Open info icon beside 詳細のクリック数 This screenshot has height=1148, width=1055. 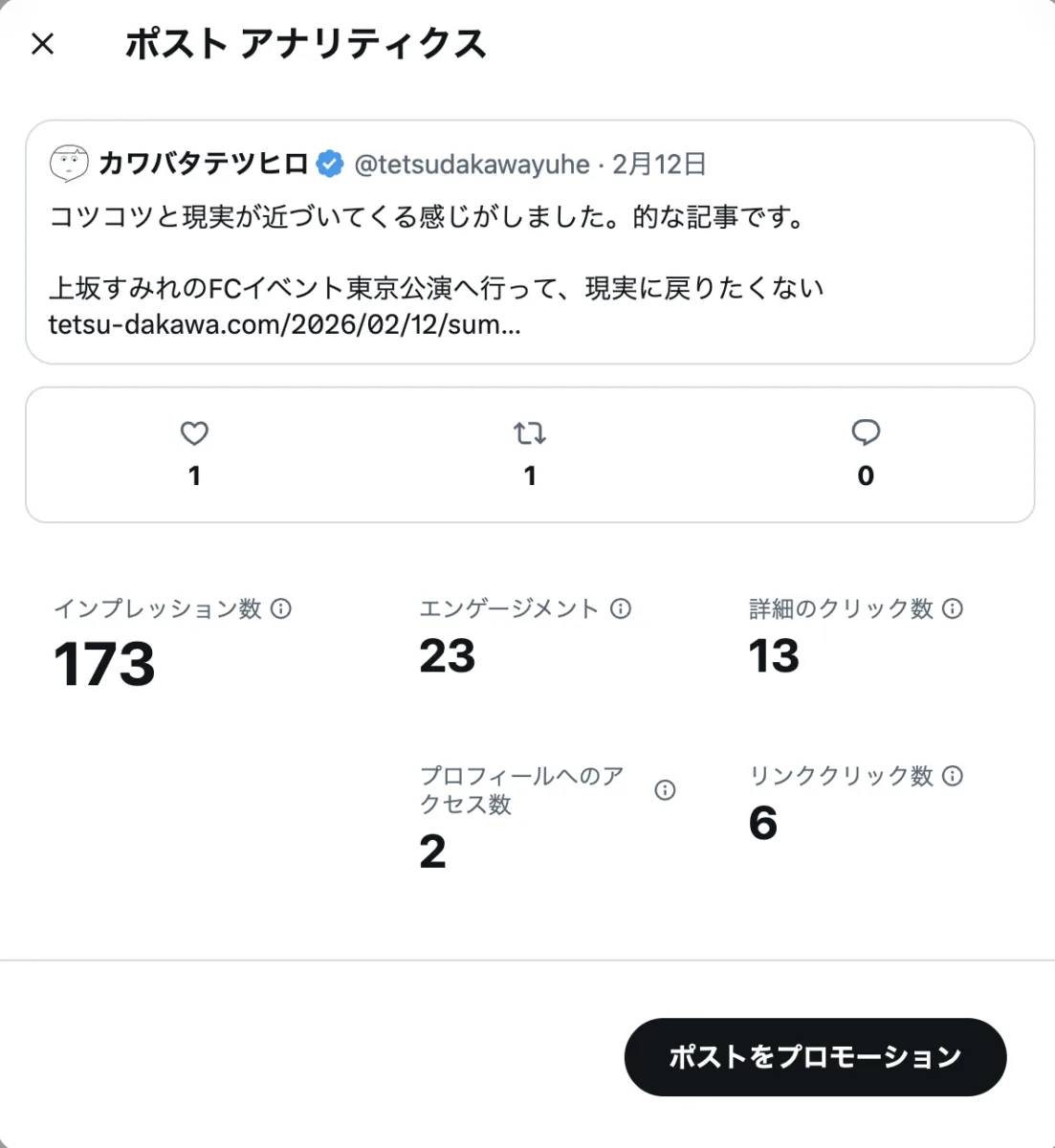tap(953, 608)
